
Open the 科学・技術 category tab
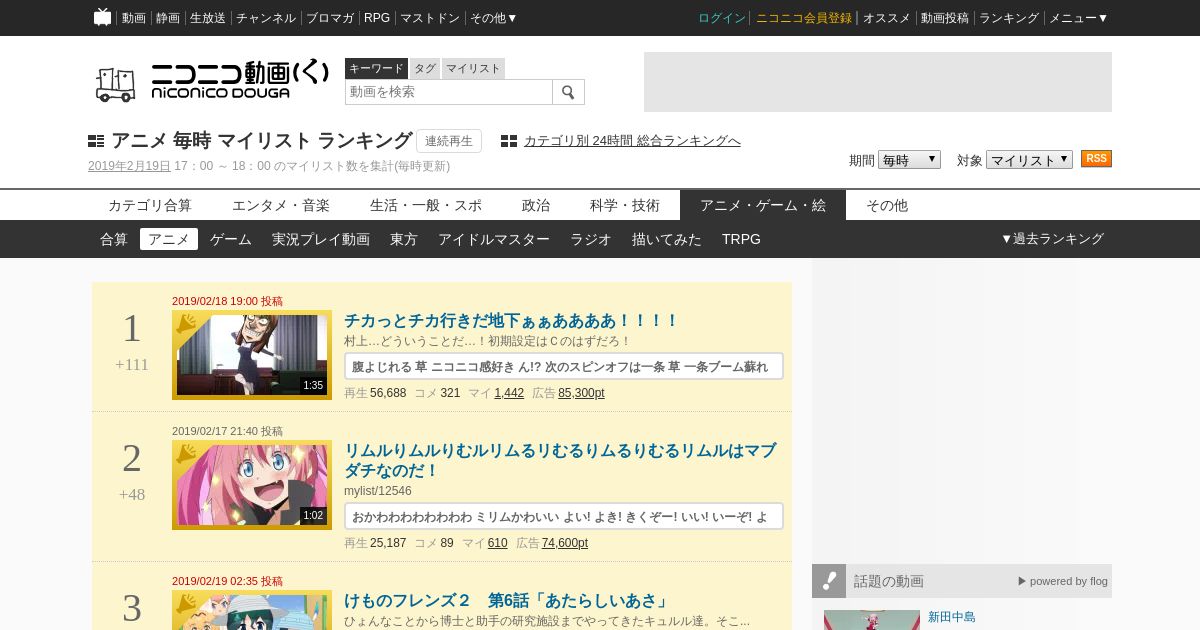tap(625, 205)
